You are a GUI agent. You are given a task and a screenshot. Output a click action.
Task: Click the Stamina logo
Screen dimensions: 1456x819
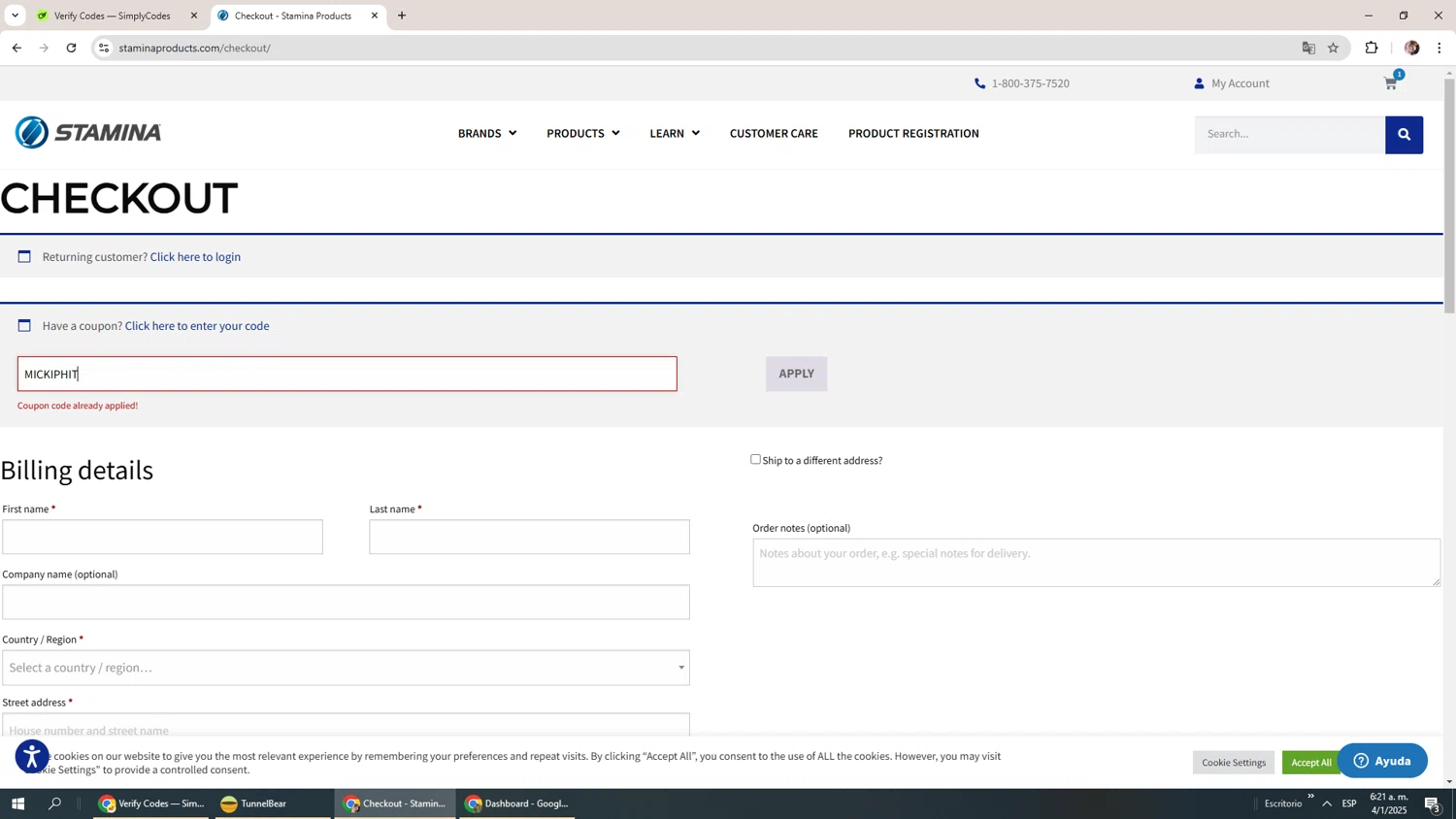88,132
